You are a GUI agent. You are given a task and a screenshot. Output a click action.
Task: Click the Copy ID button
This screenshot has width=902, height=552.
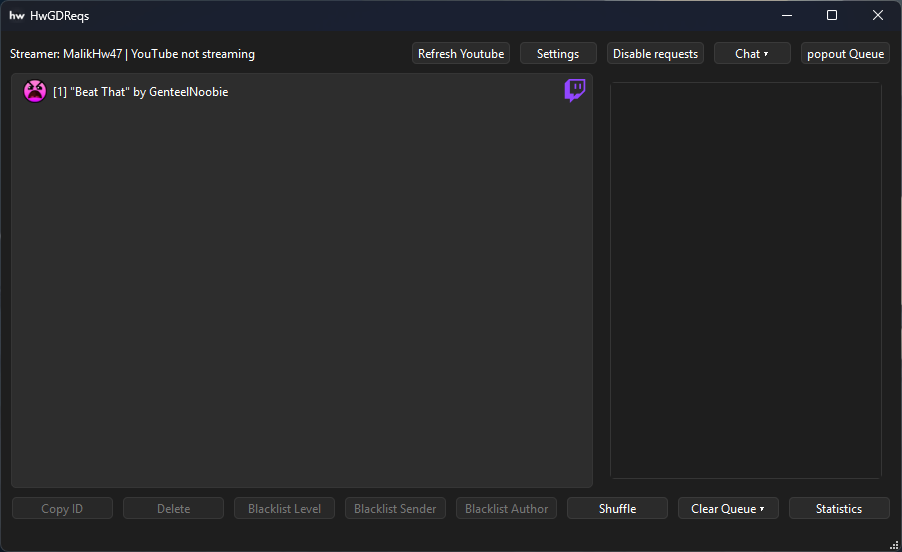click(x=62, y=508)
